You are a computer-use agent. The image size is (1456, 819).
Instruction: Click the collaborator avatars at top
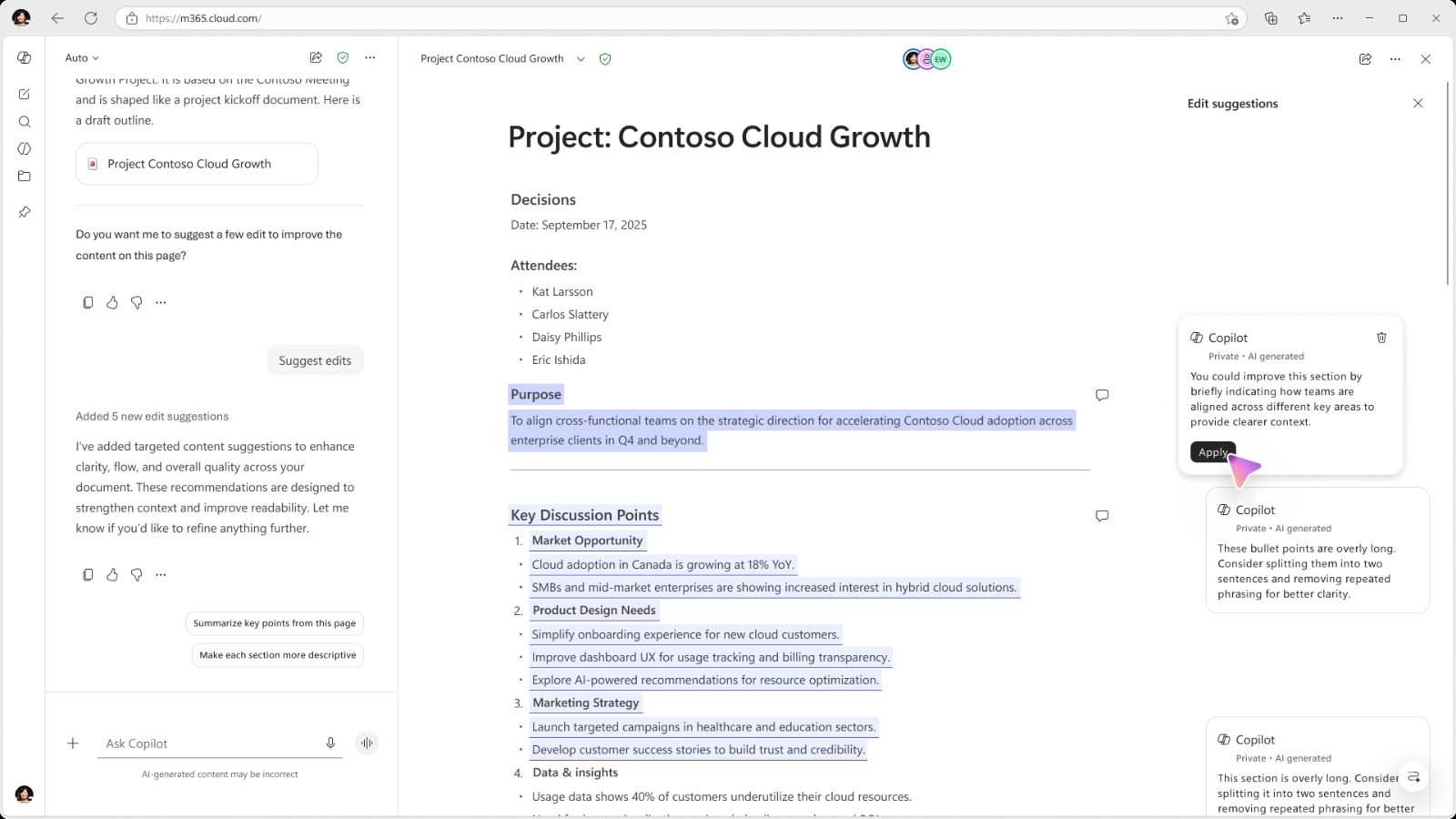(x=926, y=59)
